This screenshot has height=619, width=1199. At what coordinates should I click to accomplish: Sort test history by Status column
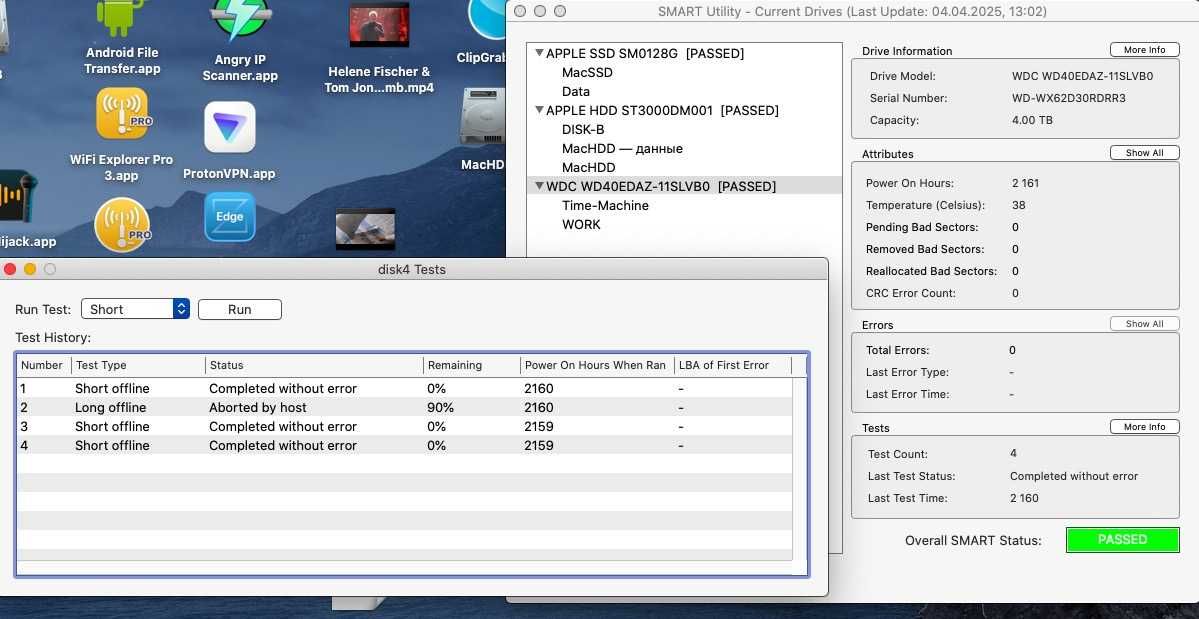coord(314,365)
